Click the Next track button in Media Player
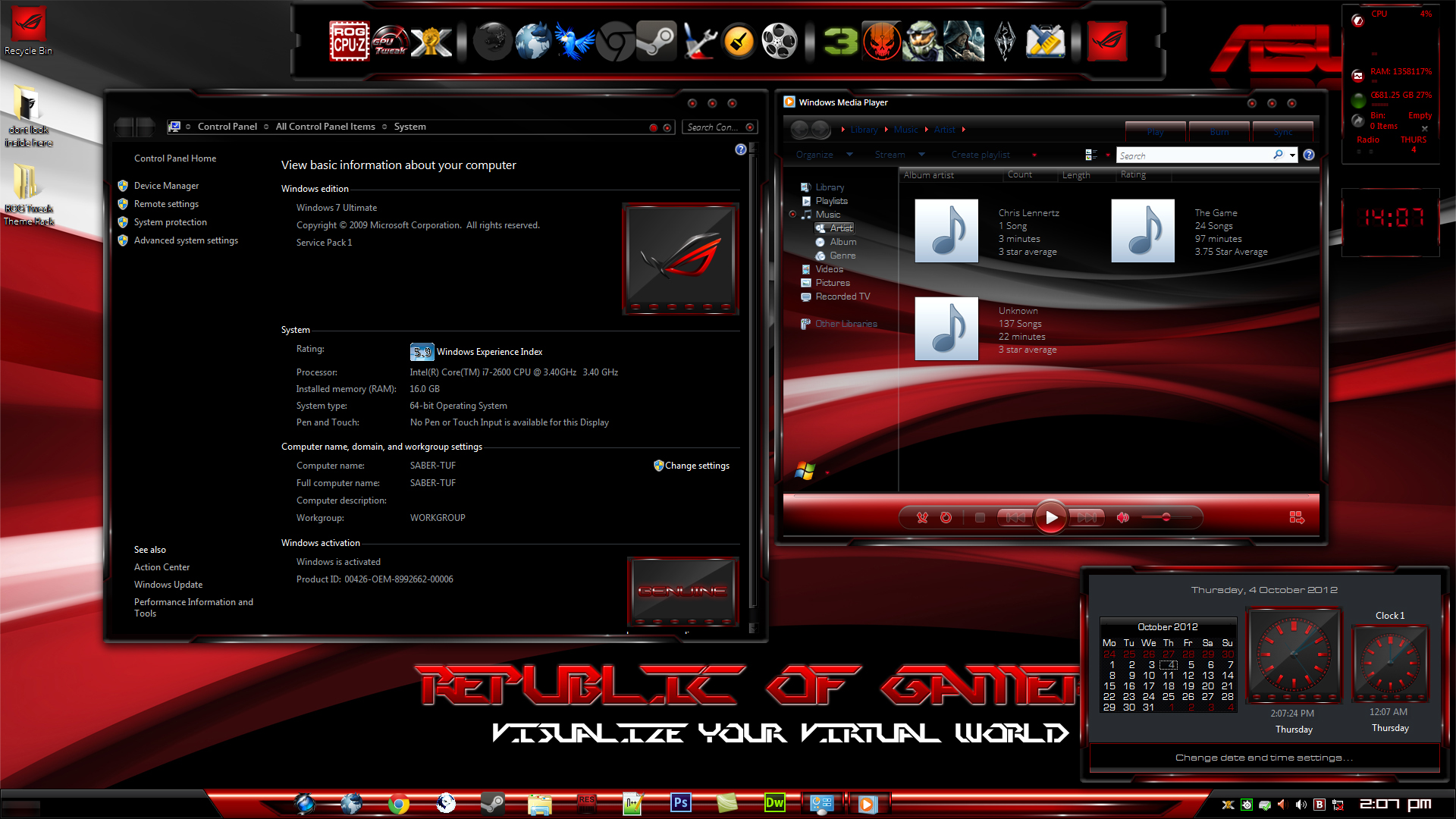Screen dimensions: 1456x819 point(1086,517)
